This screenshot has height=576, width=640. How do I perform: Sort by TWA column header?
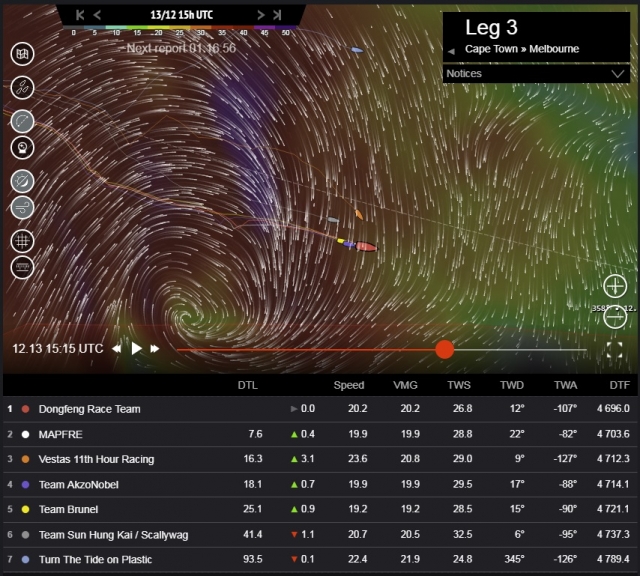coord(565,385)
